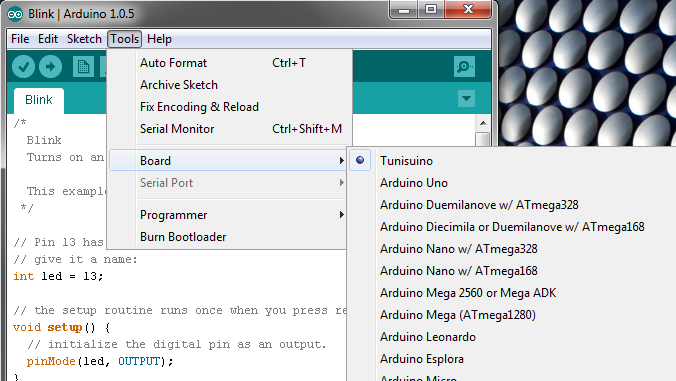Click the 'void setup() {' code line

(x=61, y=328)
